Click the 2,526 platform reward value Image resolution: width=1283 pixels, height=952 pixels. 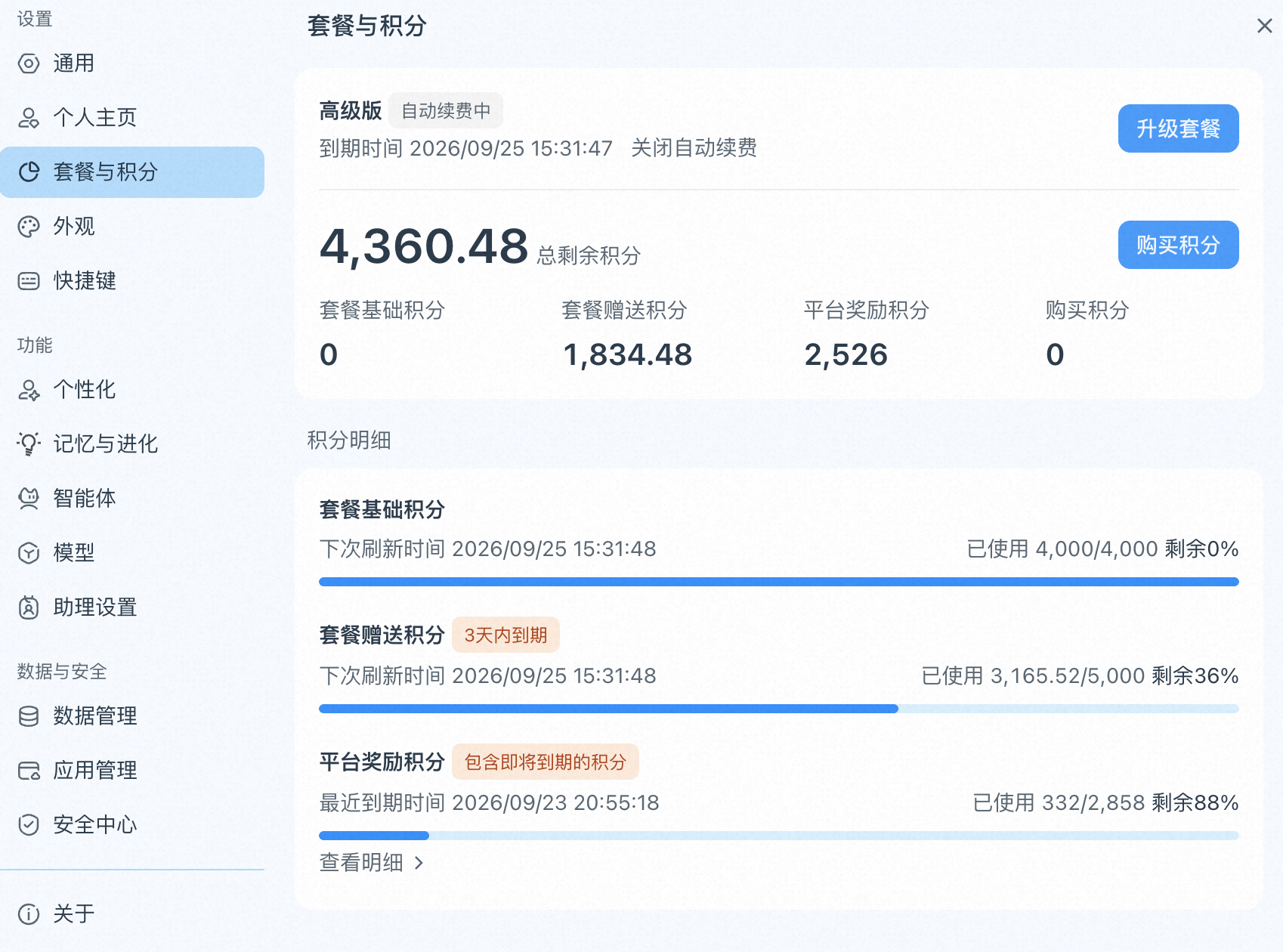[846, 355]
